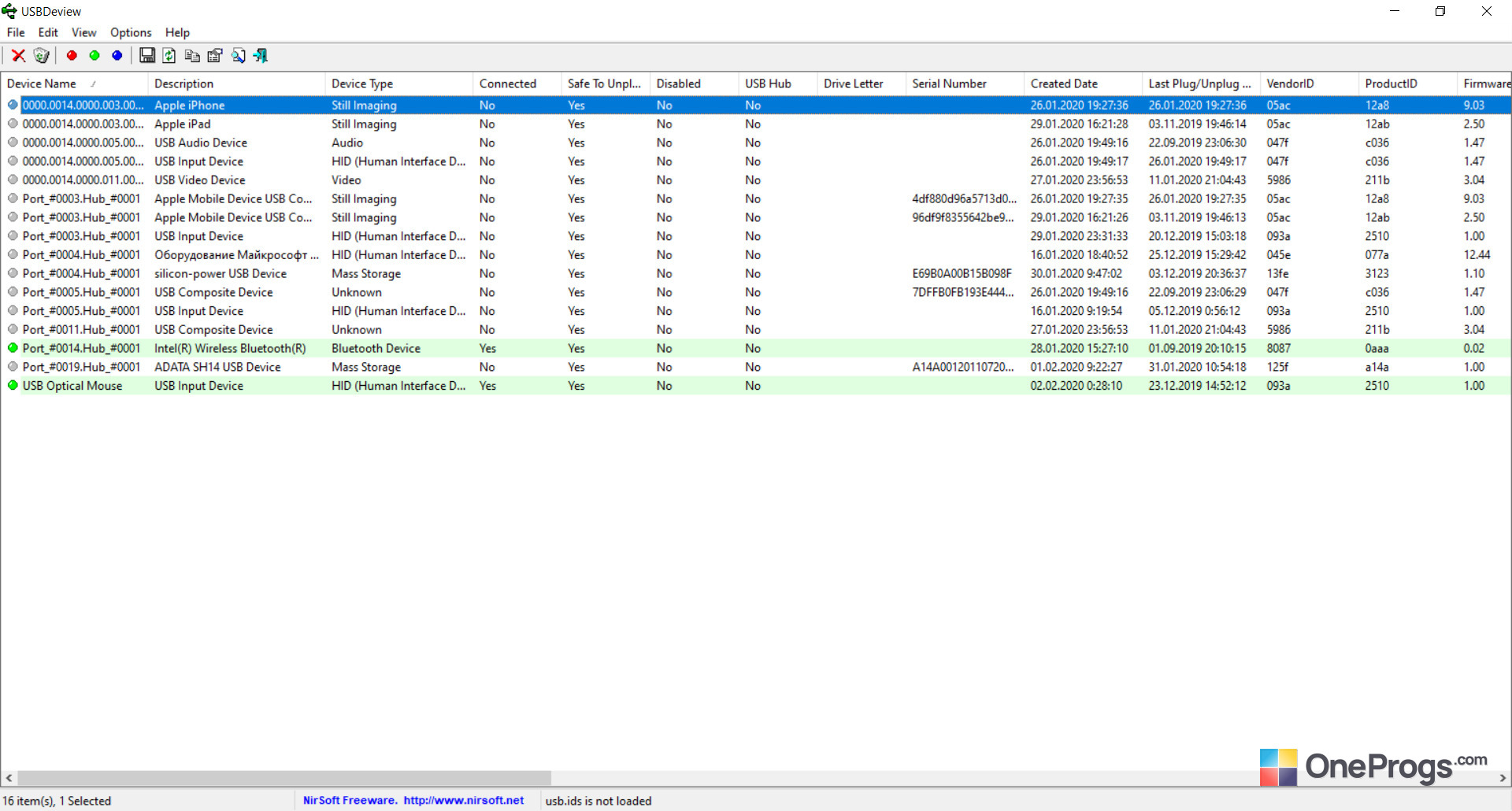Select the Apple iPhone description cell

[190, 105]
